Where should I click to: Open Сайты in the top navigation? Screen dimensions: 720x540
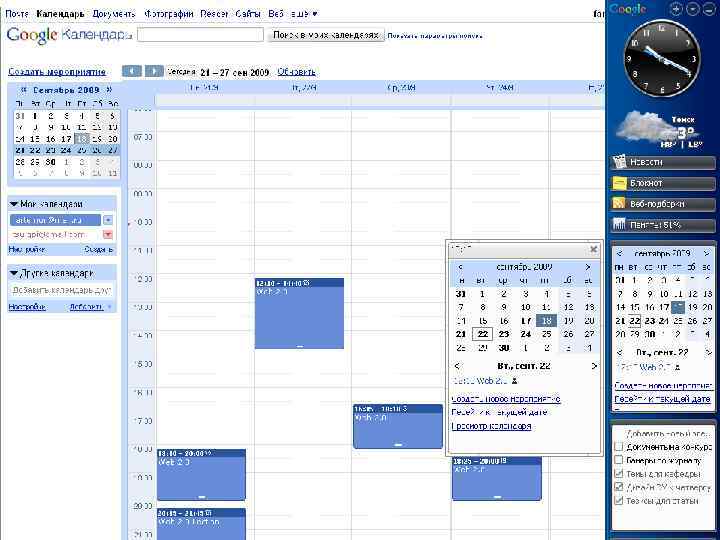coord(248,14)
